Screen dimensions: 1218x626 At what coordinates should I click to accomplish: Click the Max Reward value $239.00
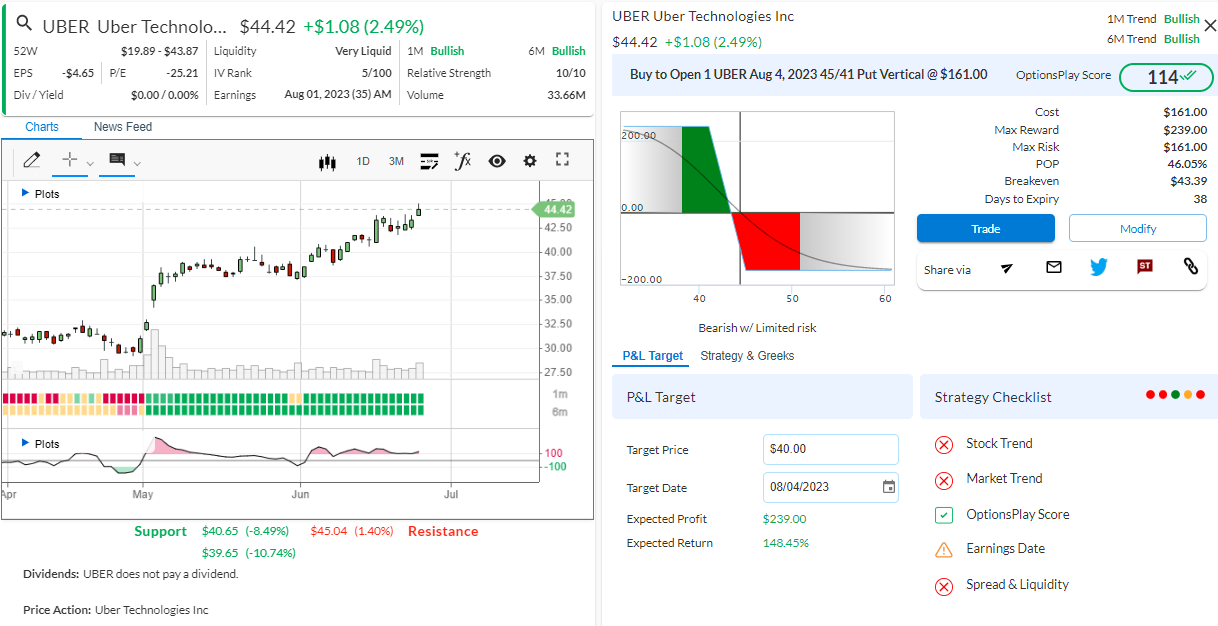(1185, 130)
